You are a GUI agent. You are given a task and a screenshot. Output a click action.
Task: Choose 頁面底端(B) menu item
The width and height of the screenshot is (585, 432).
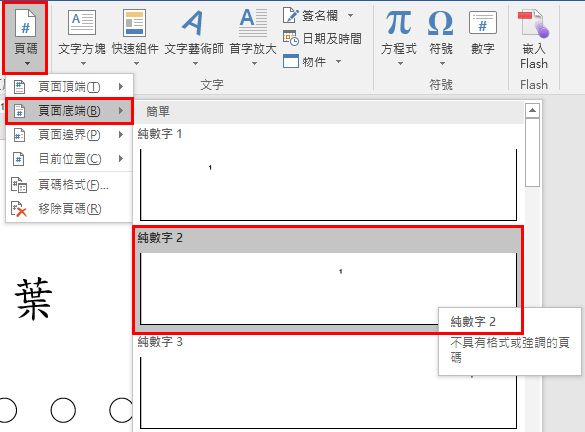click(x=69, y=111)
